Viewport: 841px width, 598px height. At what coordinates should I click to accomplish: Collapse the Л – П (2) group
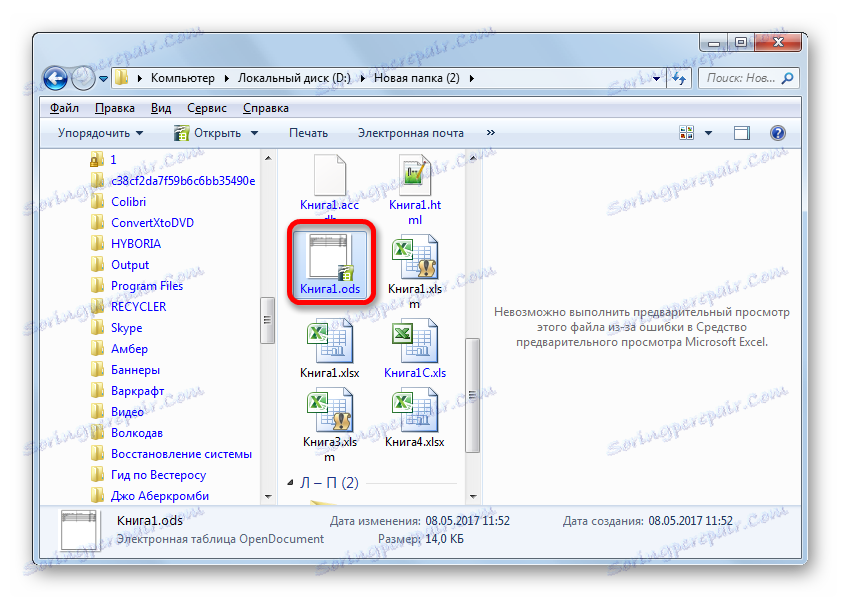pos(290,483)
